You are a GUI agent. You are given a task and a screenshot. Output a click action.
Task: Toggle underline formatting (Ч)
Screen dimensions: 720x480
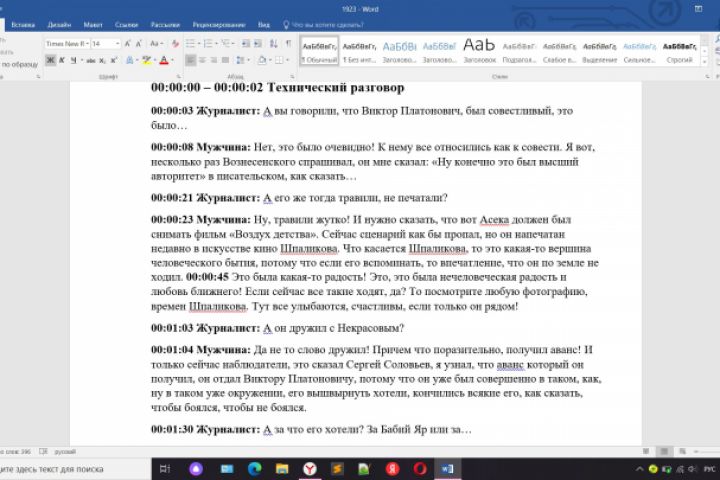(x=73, y=60)
